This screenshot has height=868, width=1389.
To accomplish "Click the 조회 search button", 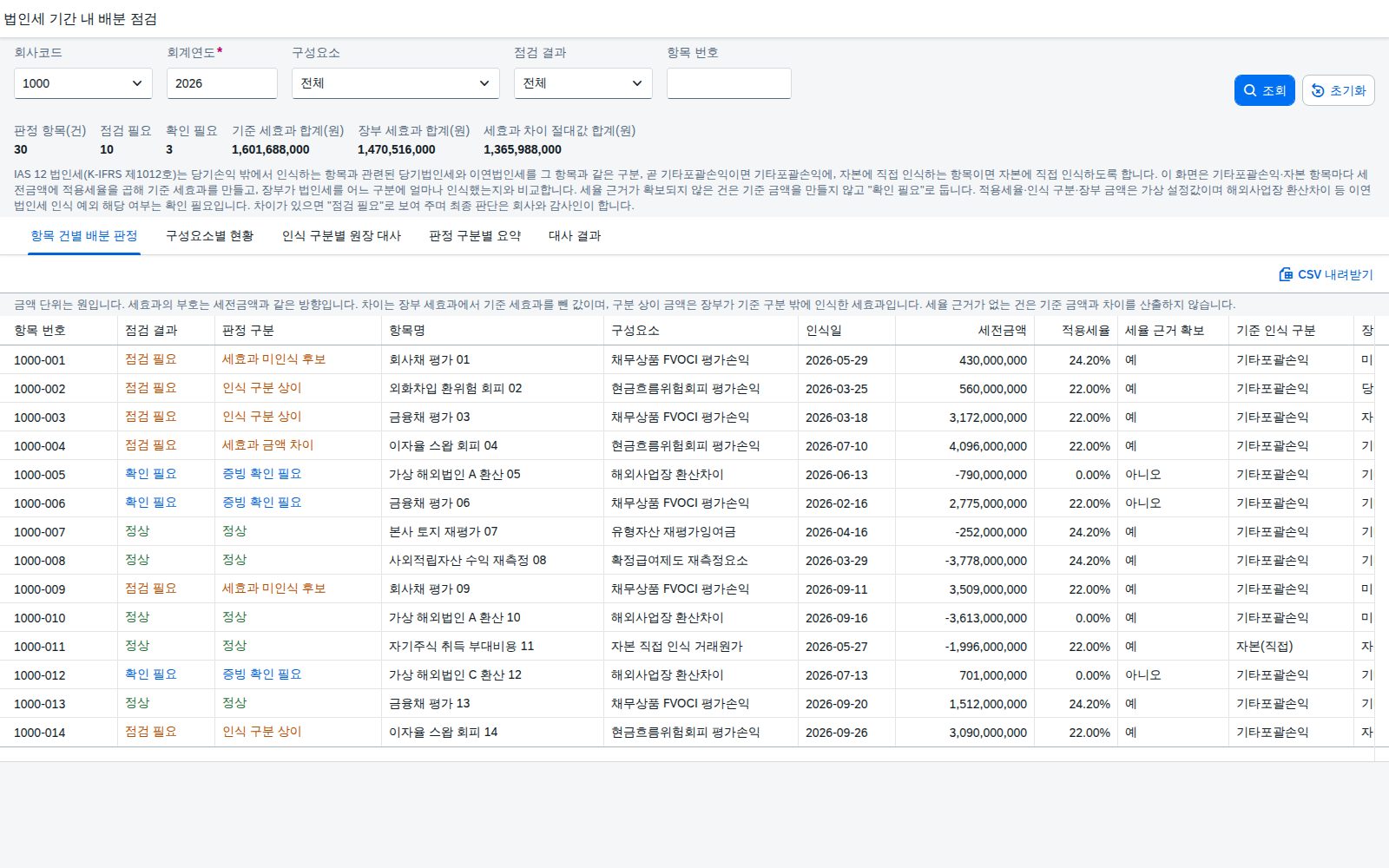I will pyautogui.click(x=1264, y=90).
